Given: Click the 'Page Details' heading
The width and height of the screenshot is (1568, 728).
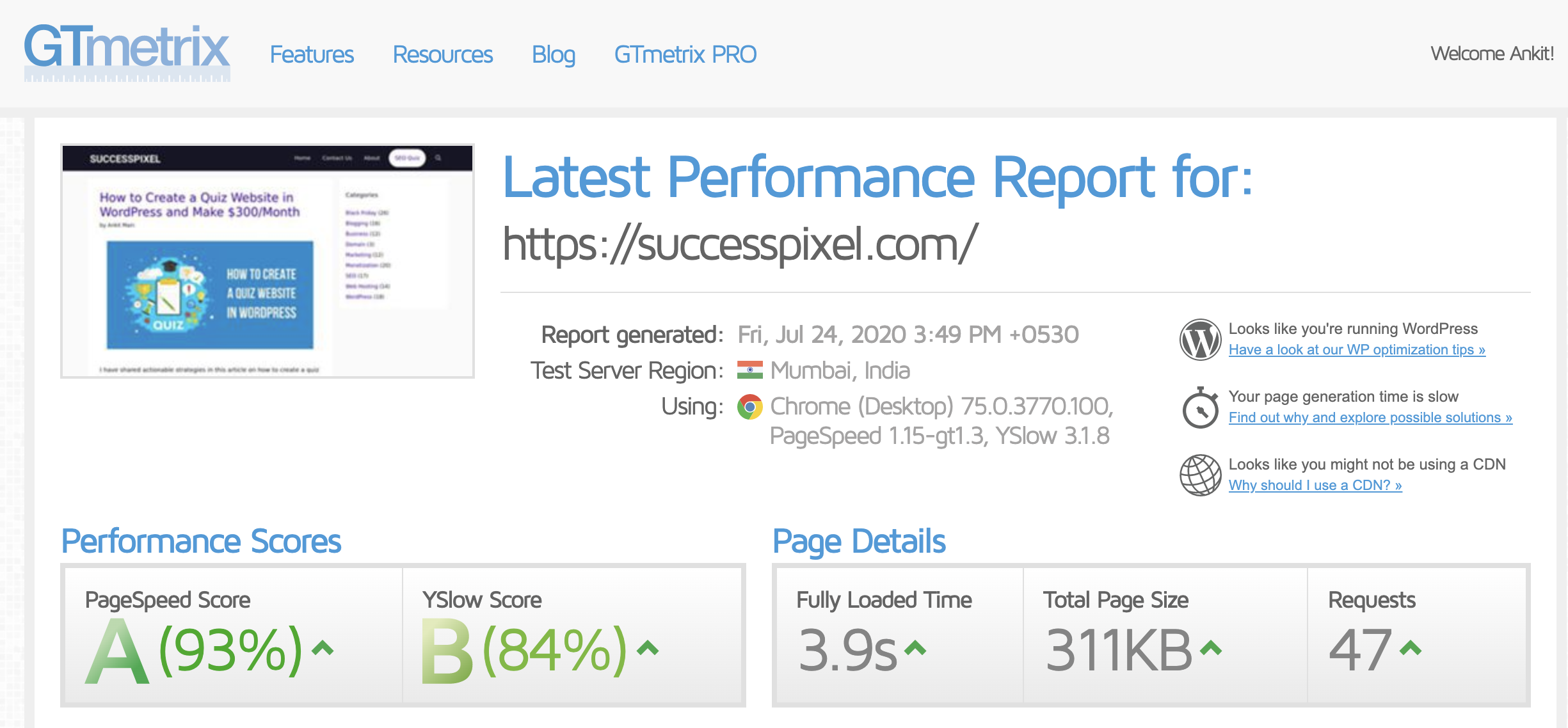Looking at the screenshot, I should pyautogui.click(x=859, y=542).
